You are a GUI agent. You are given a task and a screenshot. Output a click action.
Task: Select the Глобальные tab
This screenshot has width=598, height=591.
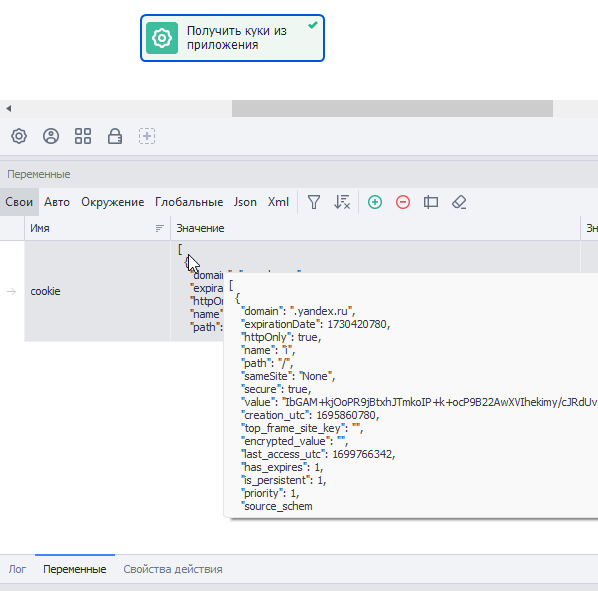coord(189,202)
